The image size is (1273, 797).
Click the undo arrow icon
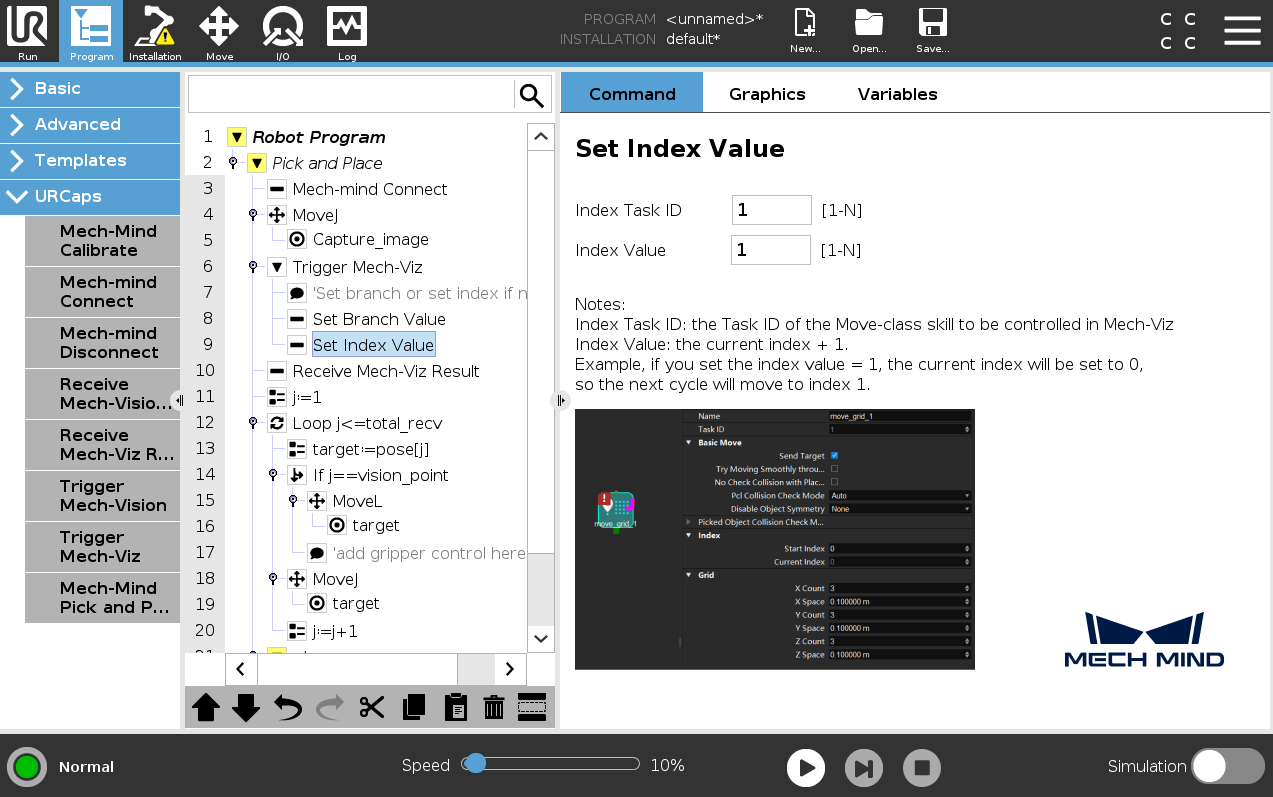pos(288,708)
